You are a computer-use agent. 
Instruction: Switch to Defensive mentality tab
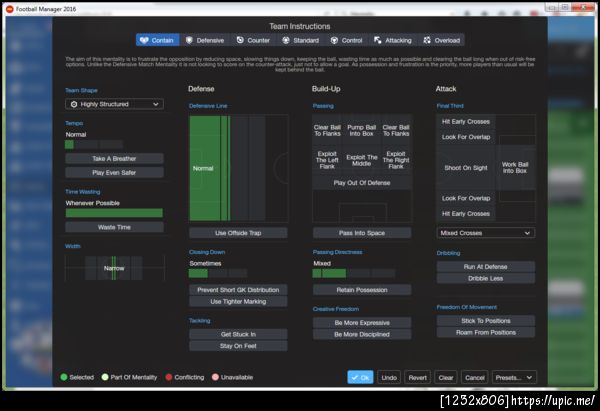pyautogui.click(x=205, y=40)
